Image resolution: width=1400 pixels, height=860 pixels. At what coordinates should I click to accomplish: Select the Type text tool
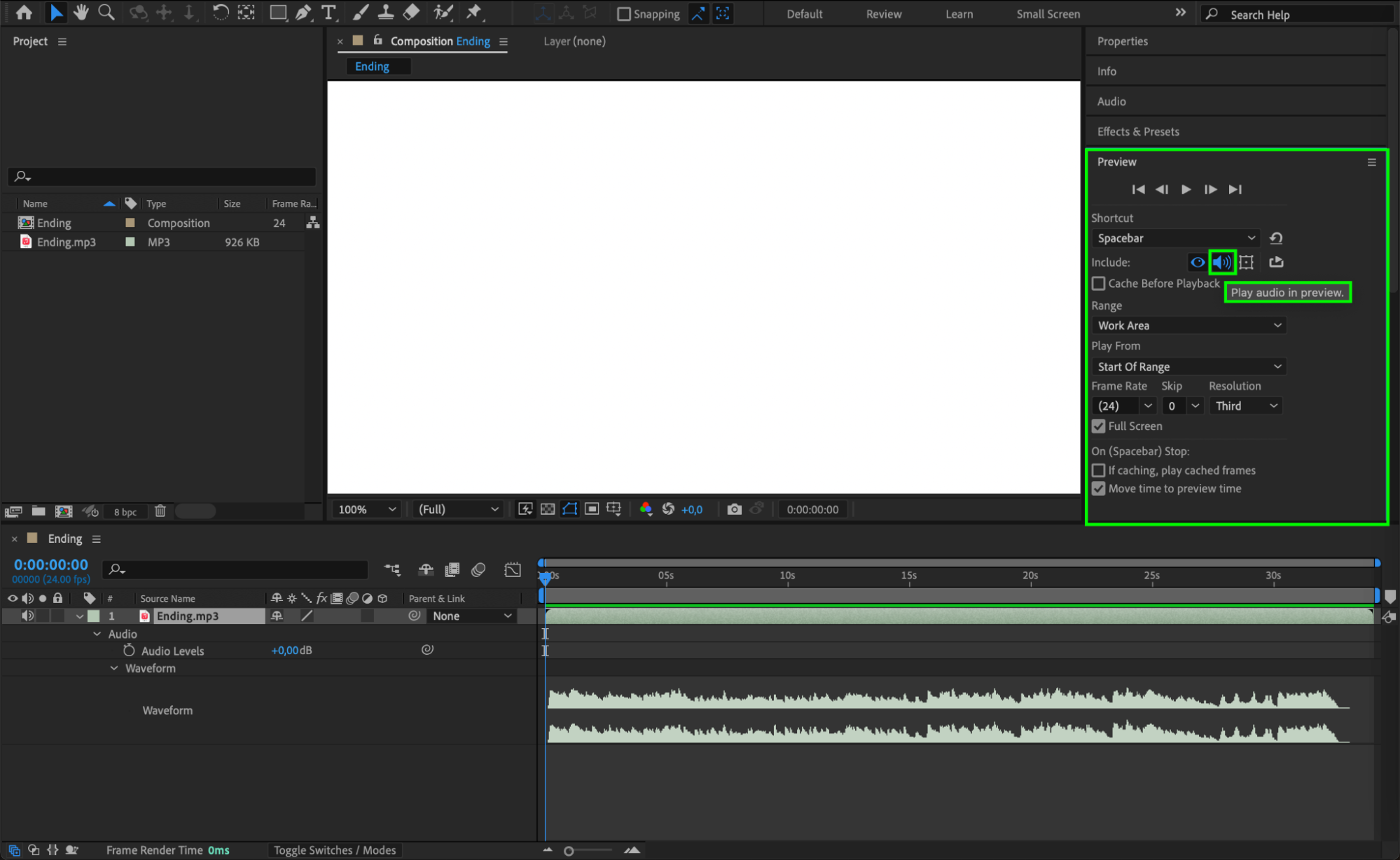[328, 12]
